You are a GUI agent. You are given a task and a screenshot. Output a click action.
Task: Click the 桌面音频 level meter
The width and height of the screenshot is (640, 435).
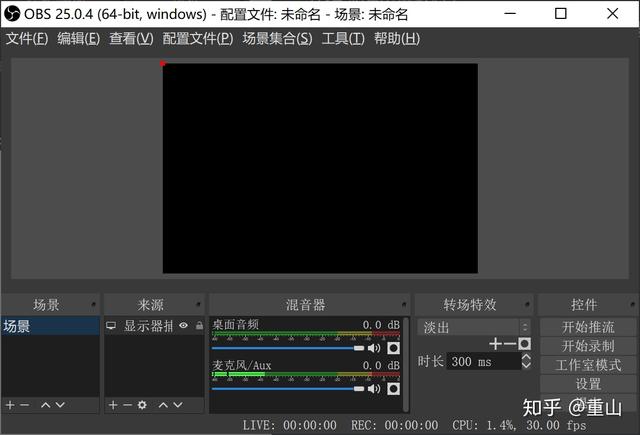[x=306, y=336]
